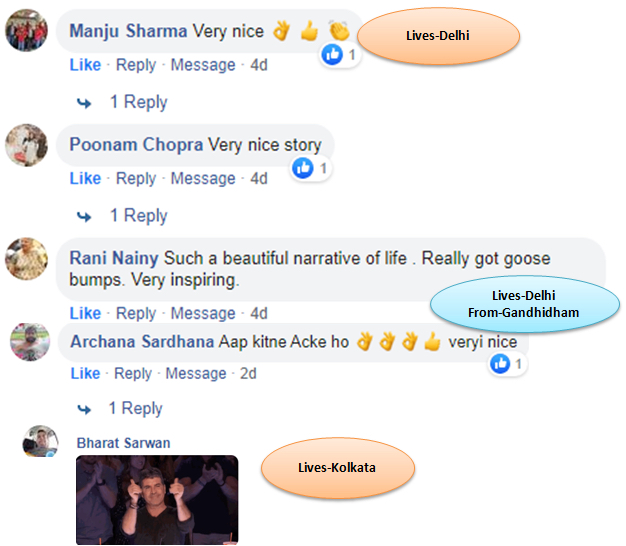626x546 pixels.
Task: Like Rani Nainy's comment
Action: tap(85, 313)
